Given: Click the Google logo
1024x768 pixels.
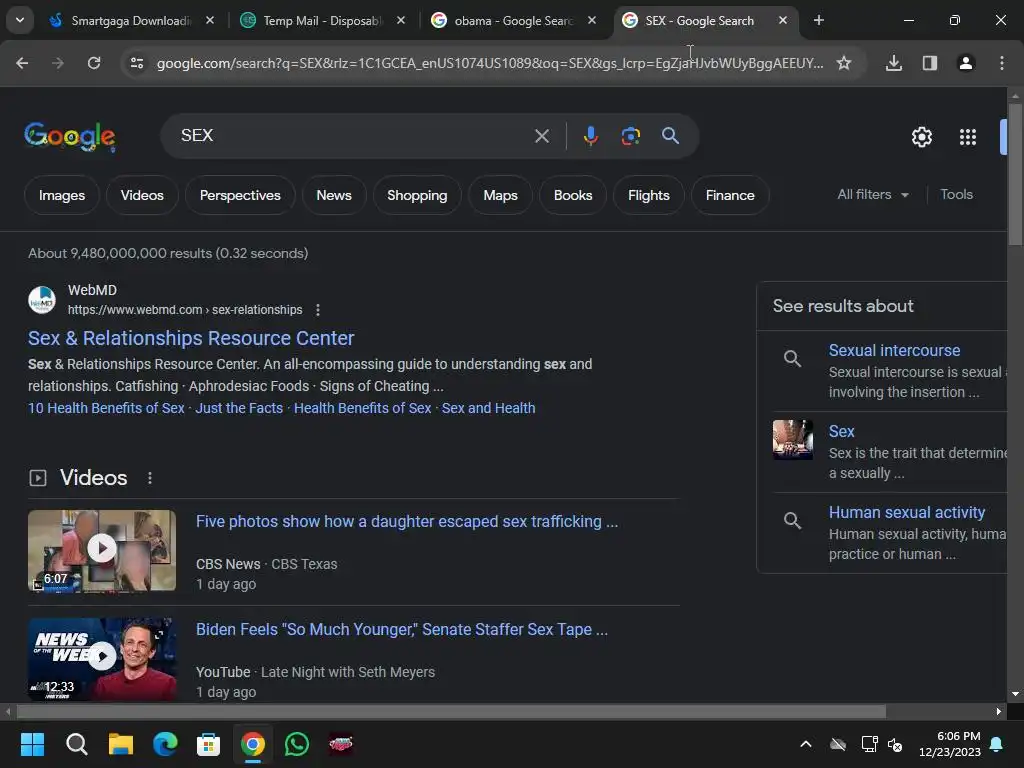Looking at the screenshot, I should pyautogui.click(x=70, y=136).
